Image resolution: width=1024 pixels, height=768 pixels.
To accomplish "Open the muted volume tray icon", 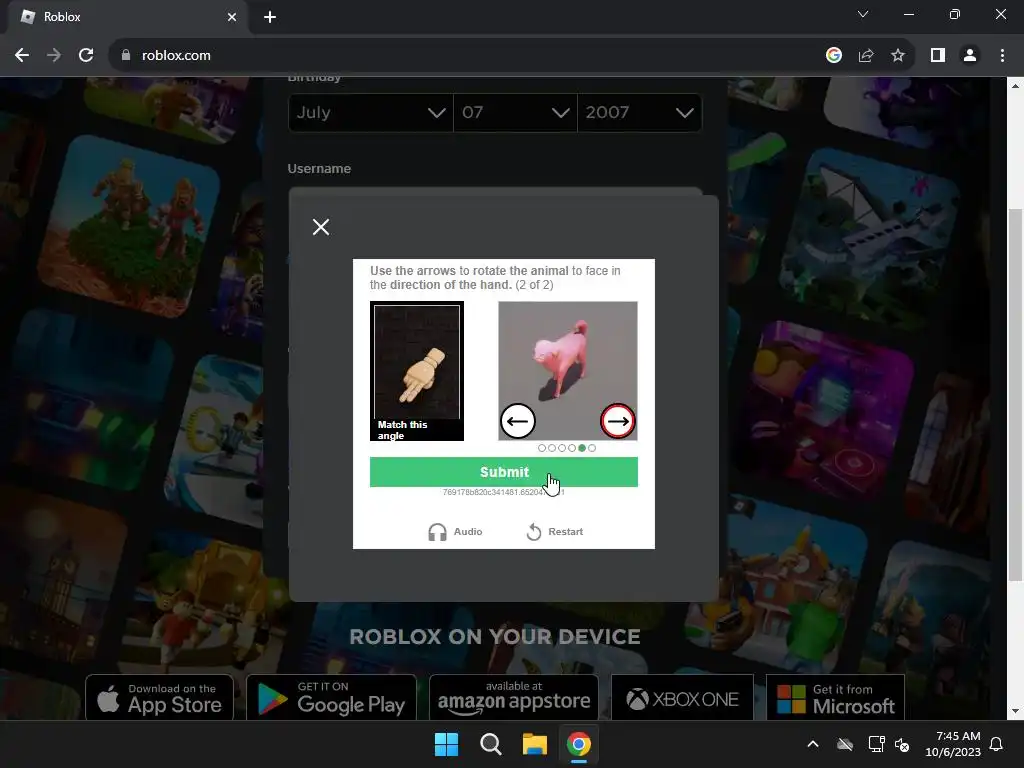I will point(903,744).
